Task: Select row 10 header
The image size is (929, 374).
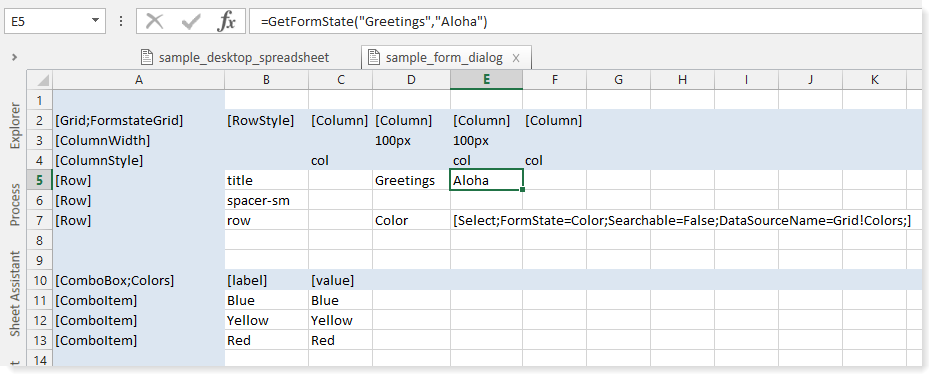Action: (x=40, y=280)
